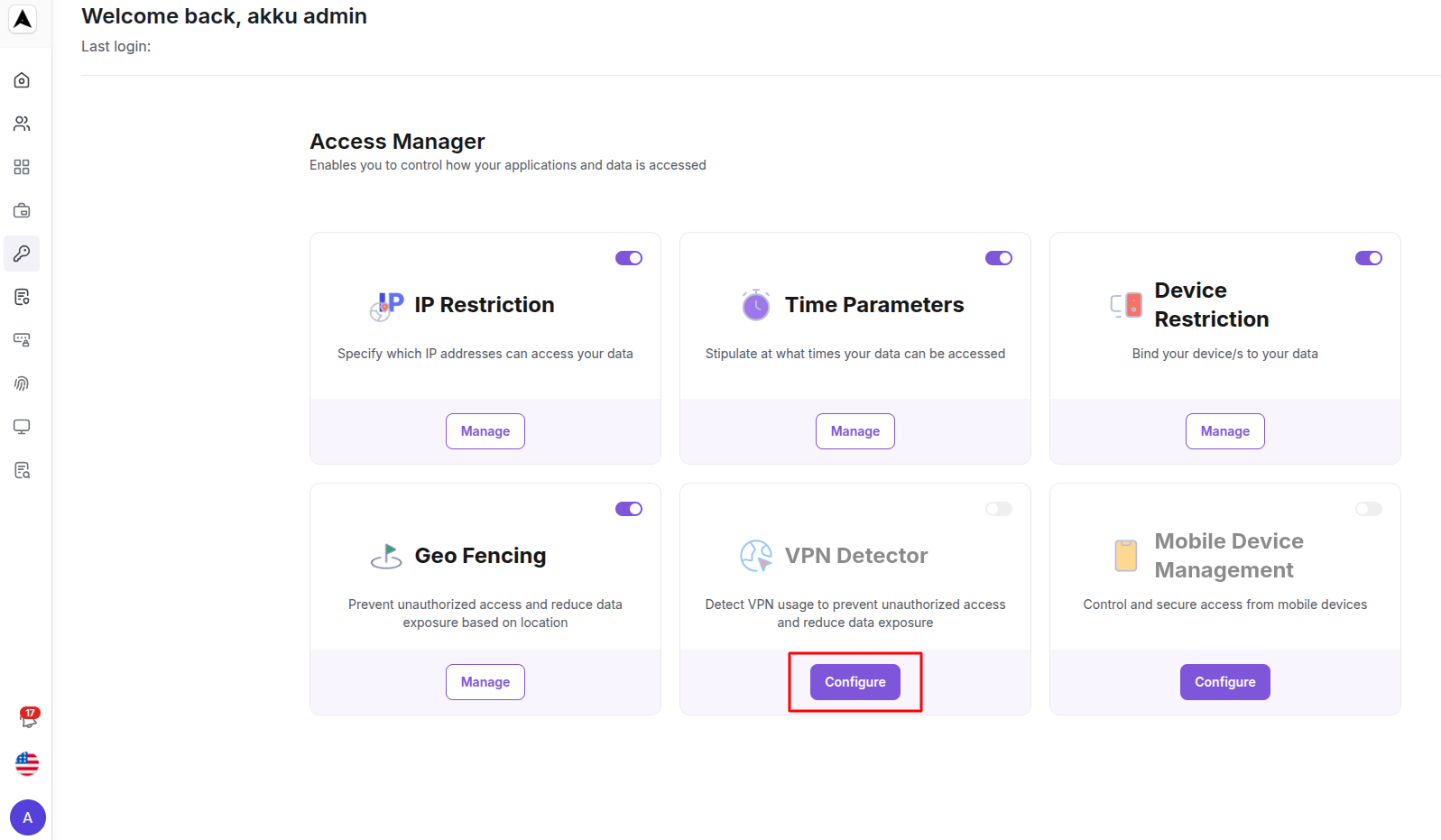Change language via the US flag icon

27,764
